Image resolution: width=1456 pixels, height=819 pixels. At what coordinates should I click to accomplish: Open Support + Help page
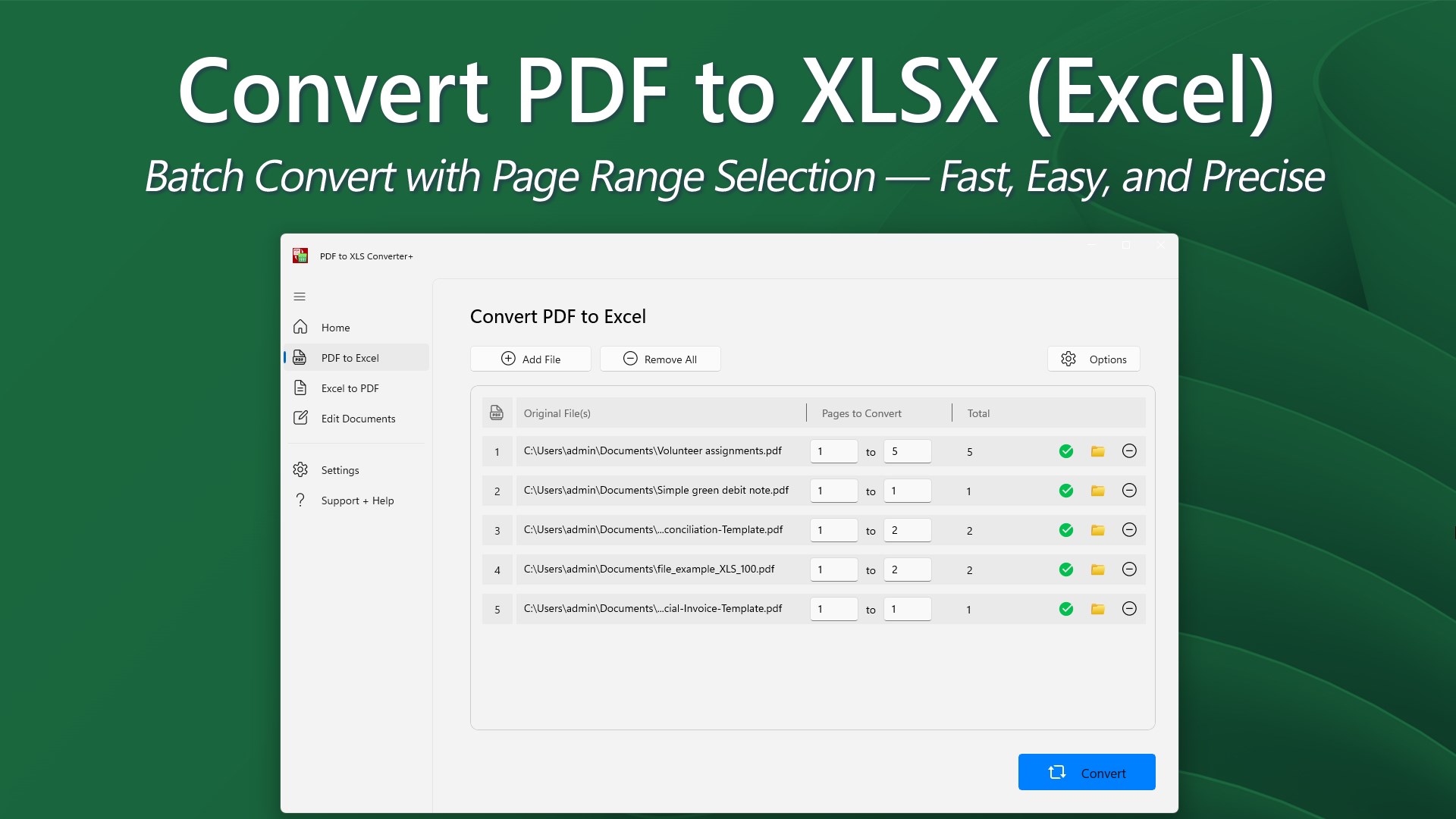356,500
